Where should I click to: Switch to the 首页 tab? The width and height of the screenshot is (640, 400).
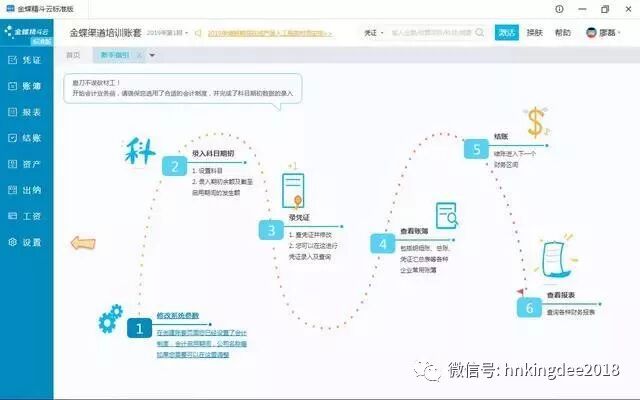tap(73, 55)
